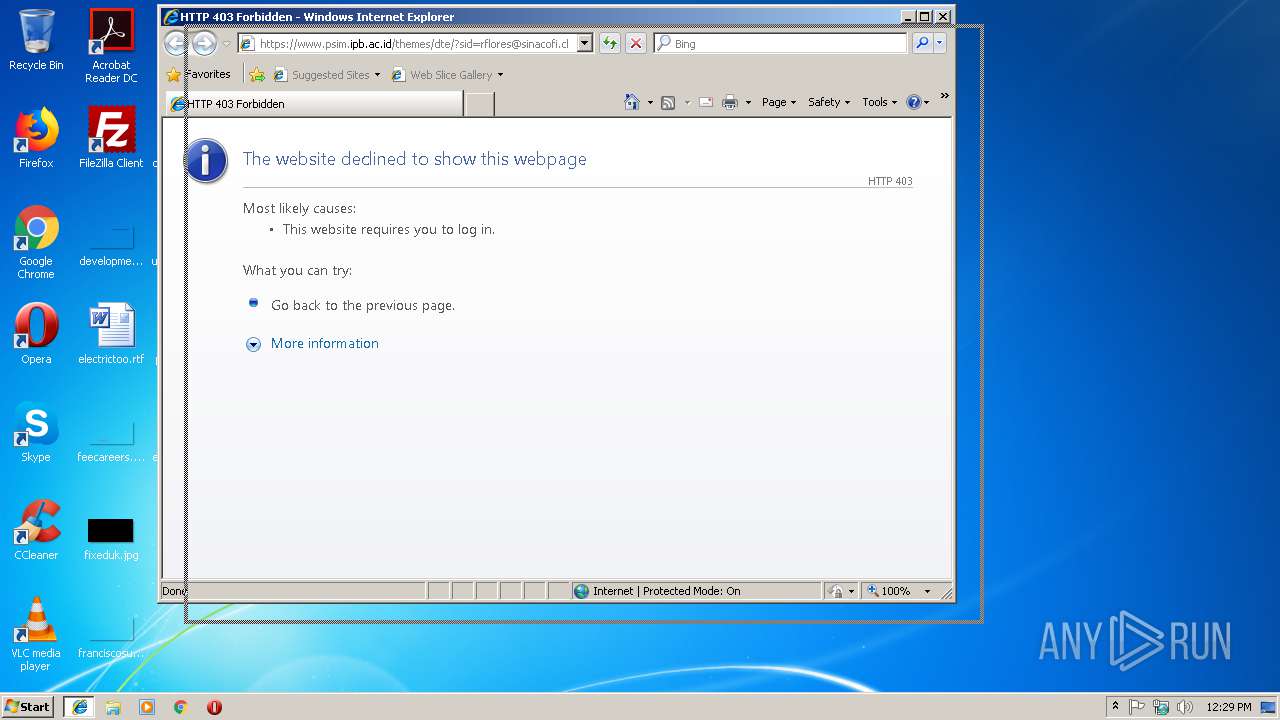Click Windows Explorer taskbar icon
This screenshot has height=720, width=1280.
click(x=113, y=707)
